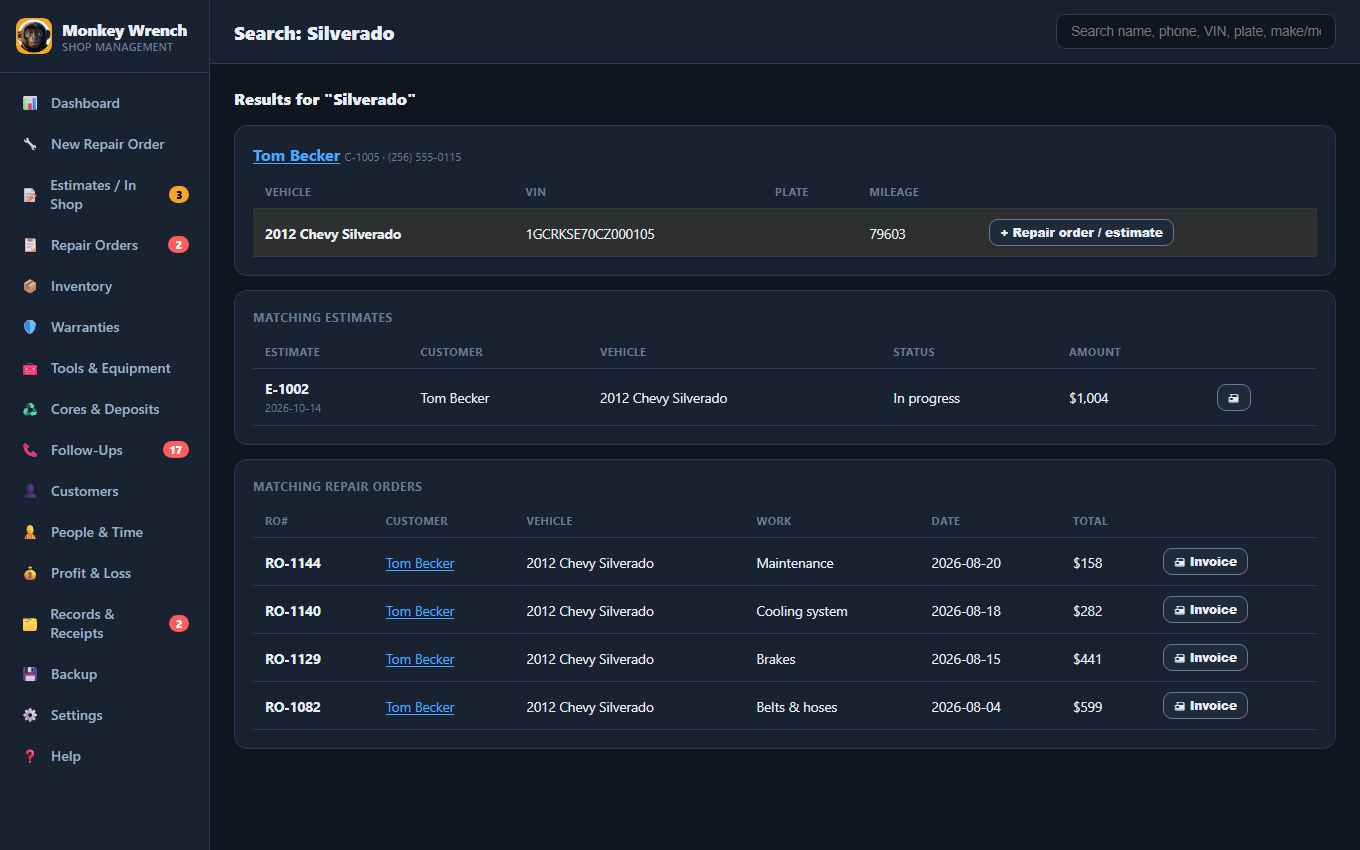1360x850 pixels.
Task: Open Invoice for RO-1144
Action: 1205,562
